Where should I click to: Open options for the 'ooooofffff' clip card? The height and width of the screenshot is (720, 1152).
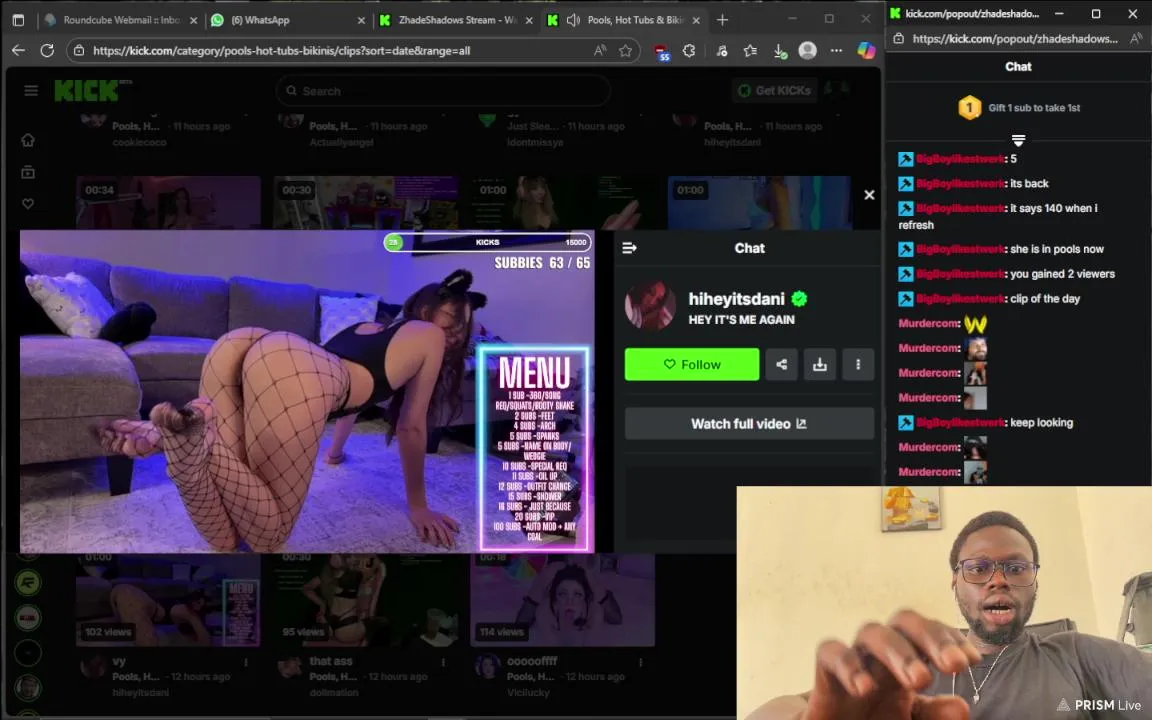(641, 662)
